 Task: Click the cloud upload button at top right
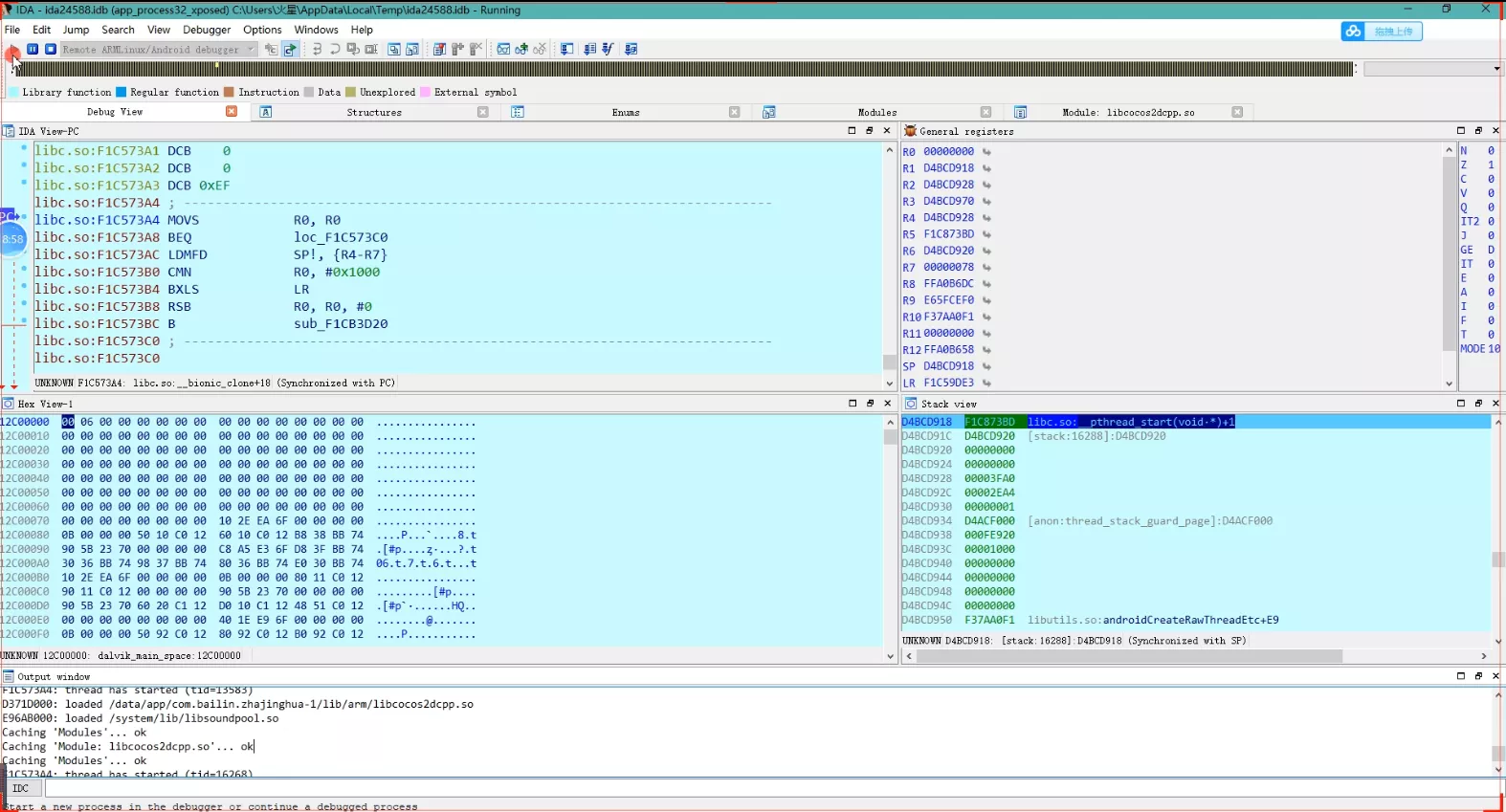pyautogui.click(x=1382, y=32)
